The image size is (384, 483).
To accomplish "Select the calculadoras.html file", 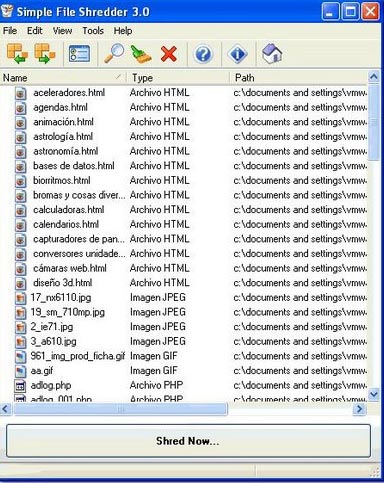I will pyautogui.click(x=69, y=210).
